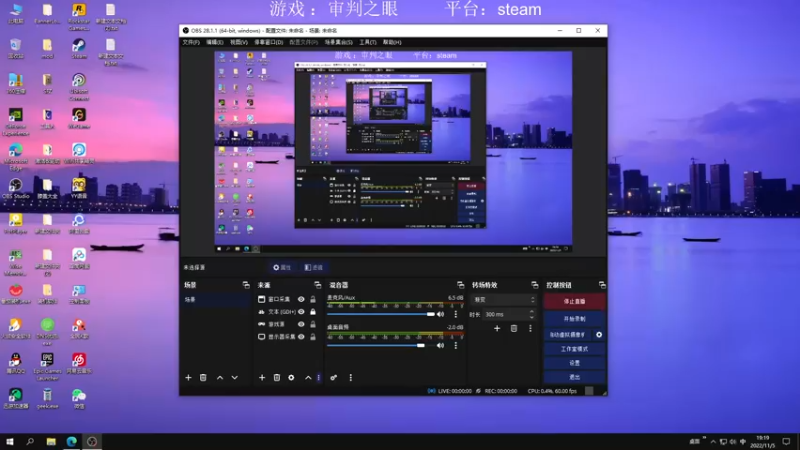
Task: Open OBS Studio desktop shortcut
Action: click(x=16, y=189)
